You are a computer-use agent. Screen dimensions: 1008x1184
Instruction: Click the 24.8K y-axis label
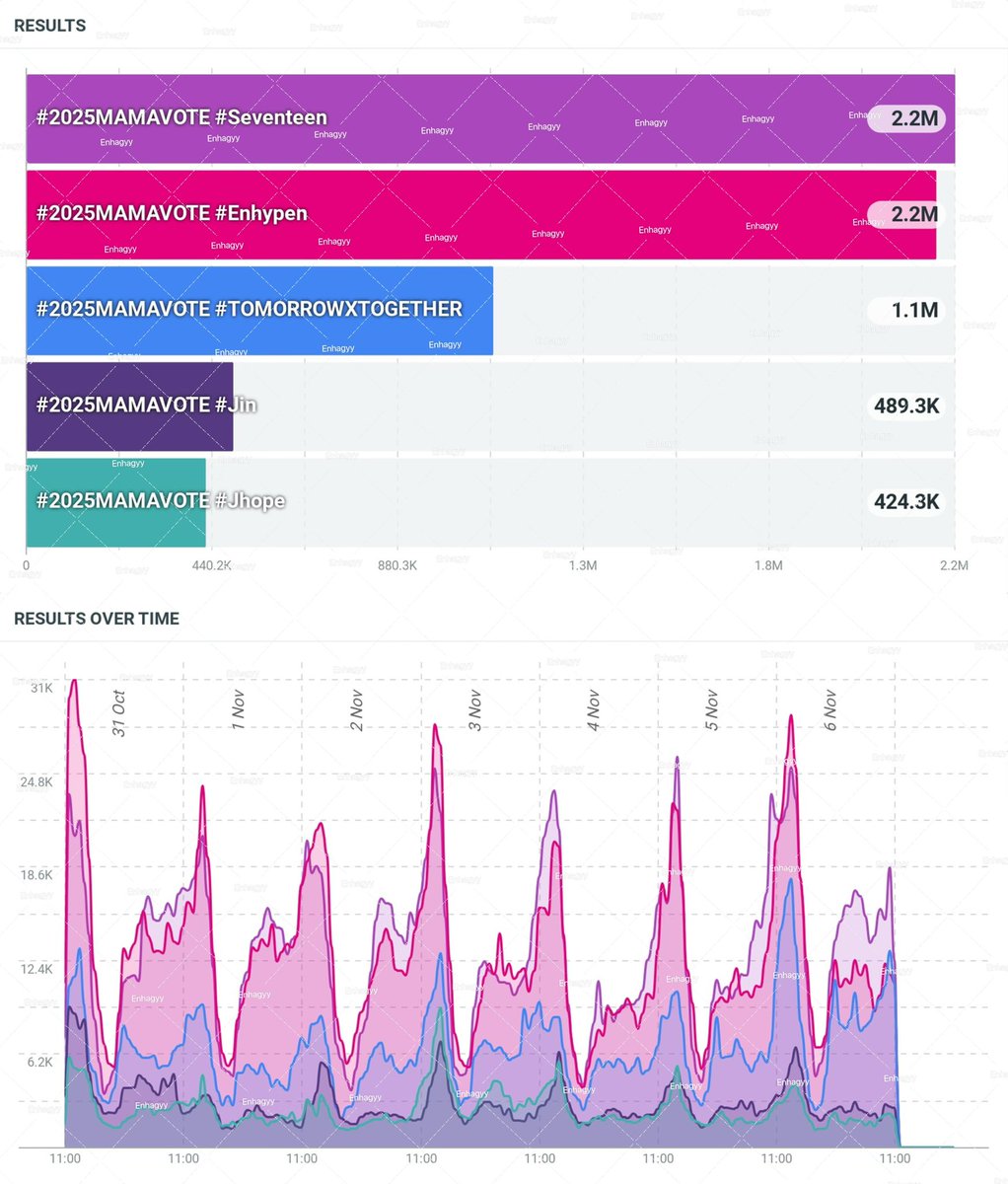[x=36, y=781]
